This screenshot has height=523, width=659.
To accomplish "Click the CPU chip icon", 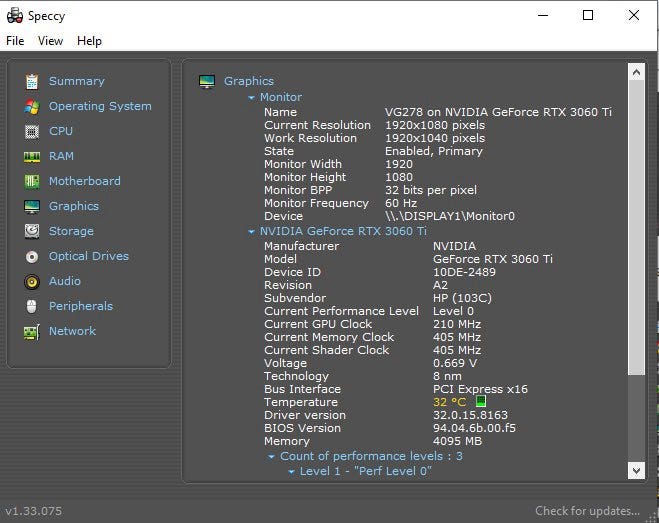I will (32, 131).
